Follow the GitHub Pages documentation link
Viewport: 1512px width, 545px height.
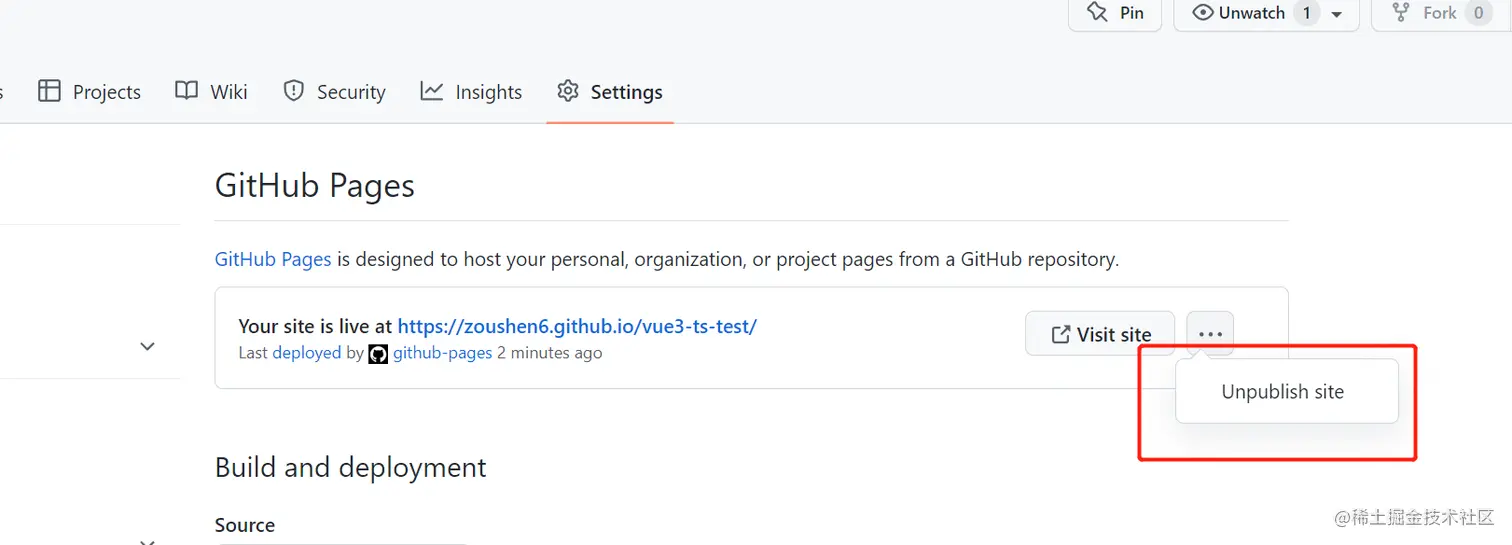273,259
